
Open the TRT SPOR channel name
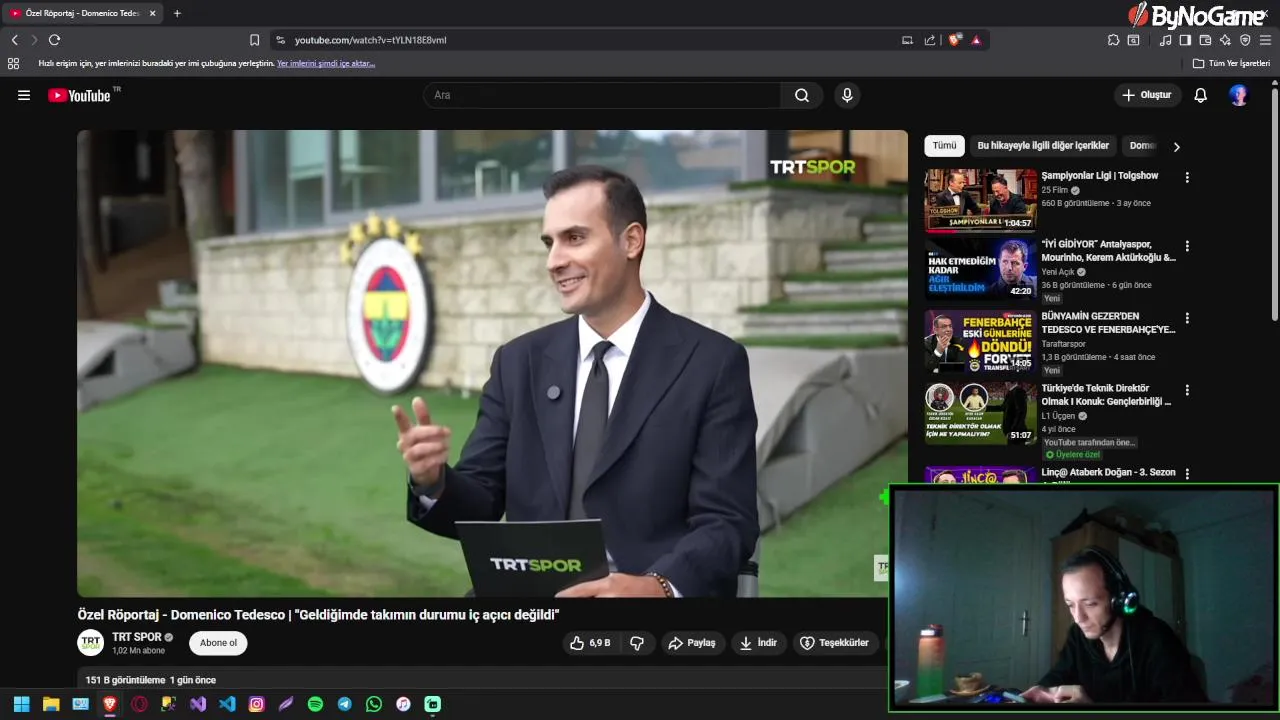pos(137,637)
